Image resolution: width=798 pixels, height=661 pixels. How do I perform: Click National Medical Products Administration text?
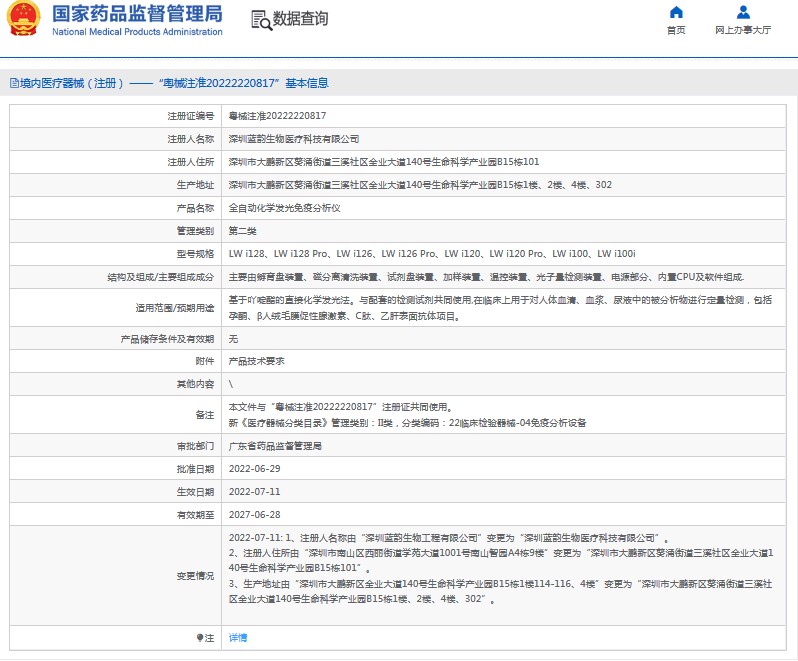pyautogui.click(x=137, y=32)
